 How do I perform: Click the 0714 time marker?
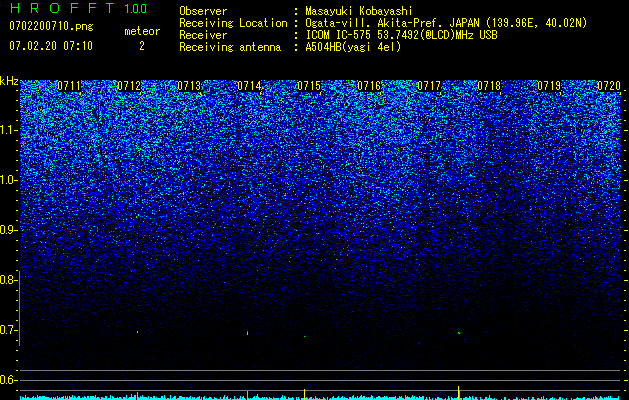pos(249,86)
